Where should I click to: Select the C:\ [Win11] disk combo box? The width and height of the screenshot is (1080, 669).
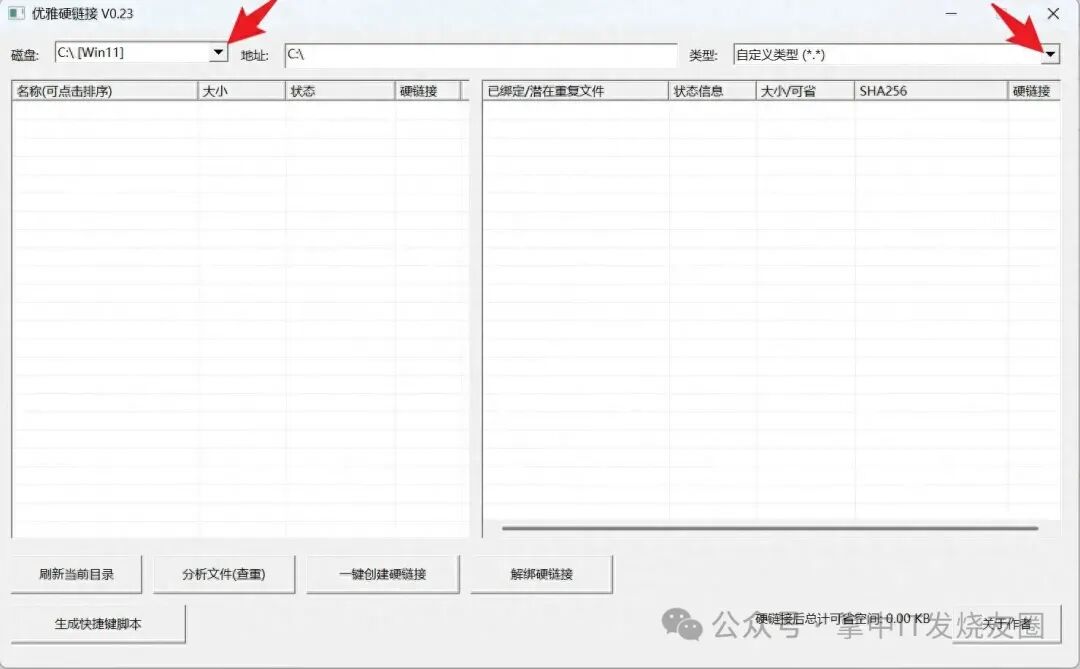131,52
